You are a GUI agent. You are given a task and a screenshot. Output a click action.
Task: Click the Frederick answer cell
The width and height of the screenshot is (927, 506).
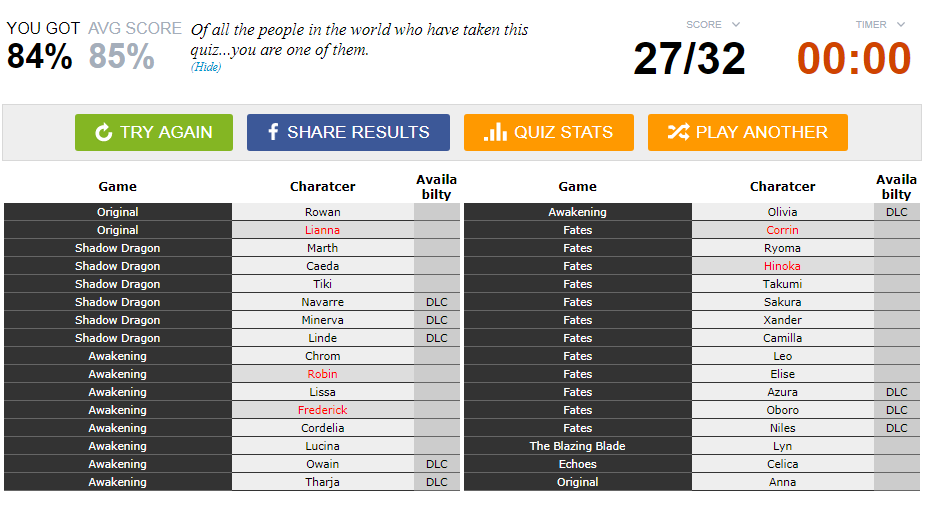coord(322,410)
